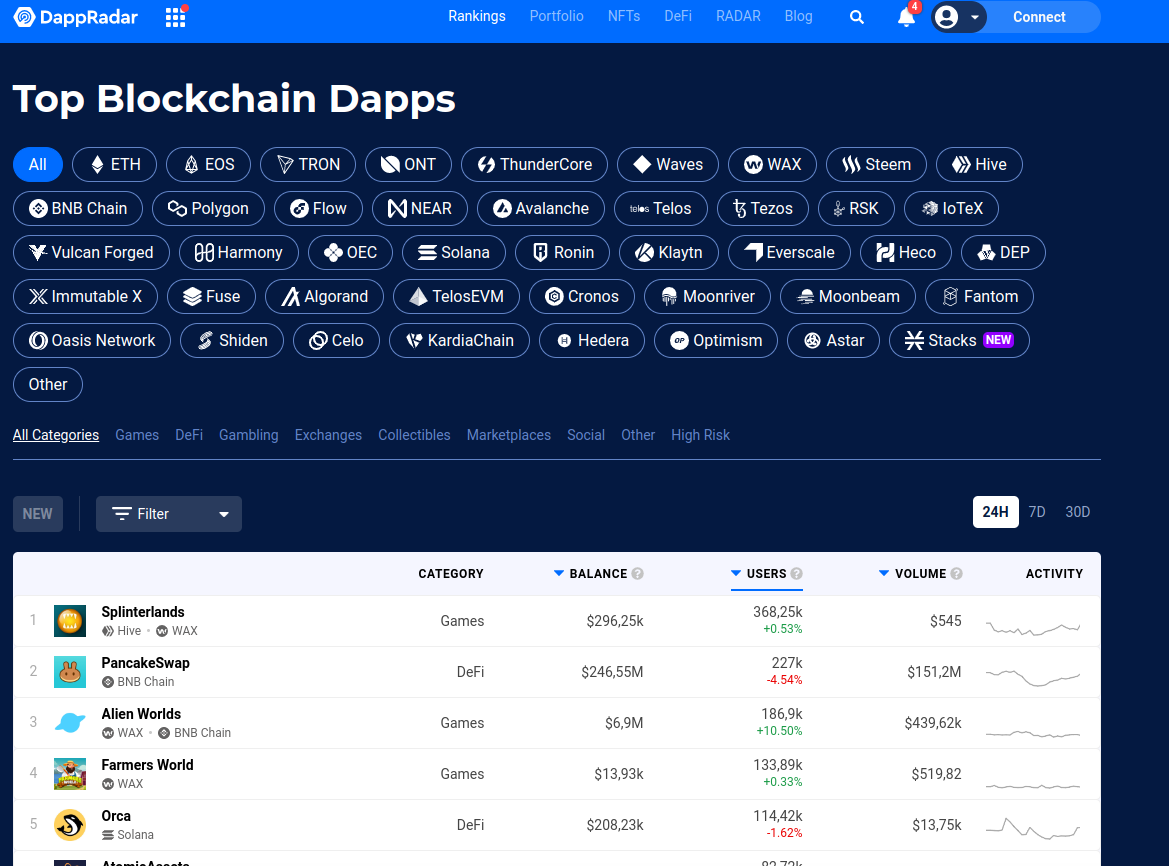Open the NFTs nav item
The image size is (1169, 866).
click(624, 16)
